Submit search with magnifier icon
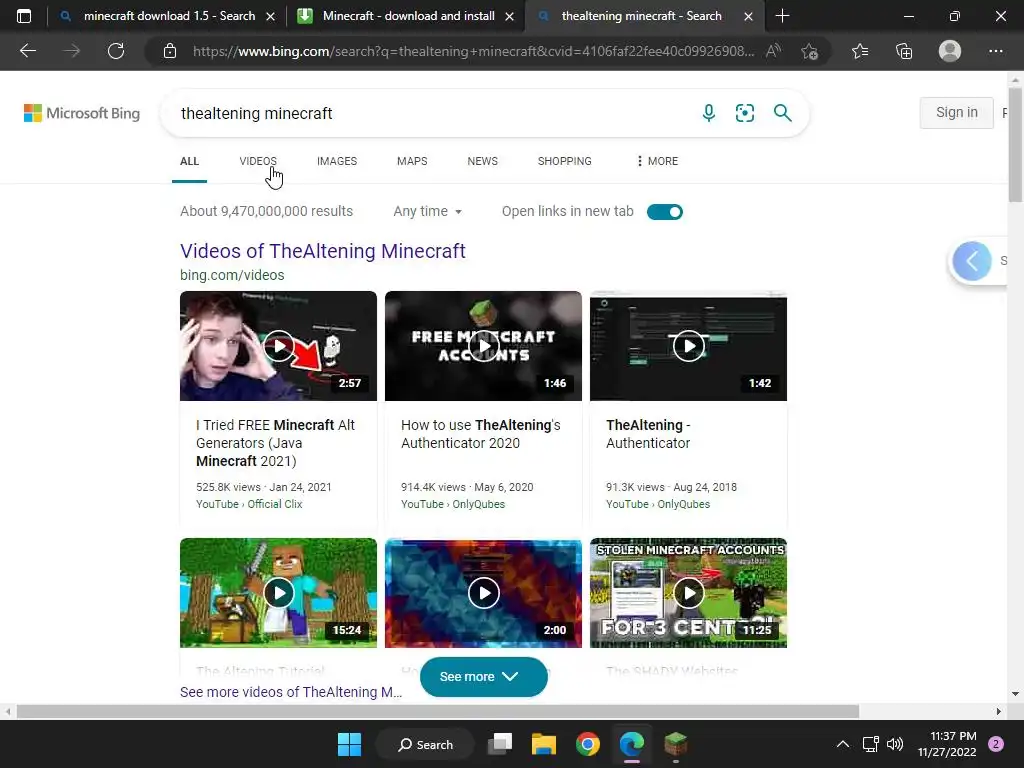1024x768 pixels. [782, 113]
